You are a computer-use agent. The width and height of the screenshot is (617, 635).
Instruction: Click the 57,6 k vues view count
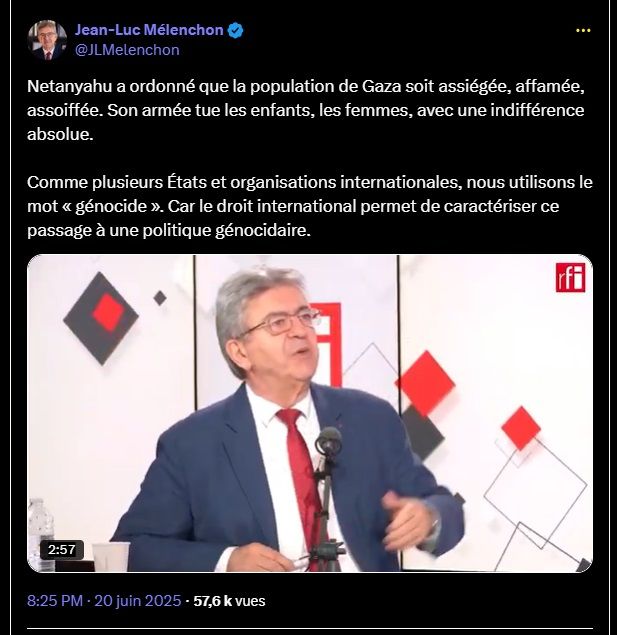coord(229,601)
